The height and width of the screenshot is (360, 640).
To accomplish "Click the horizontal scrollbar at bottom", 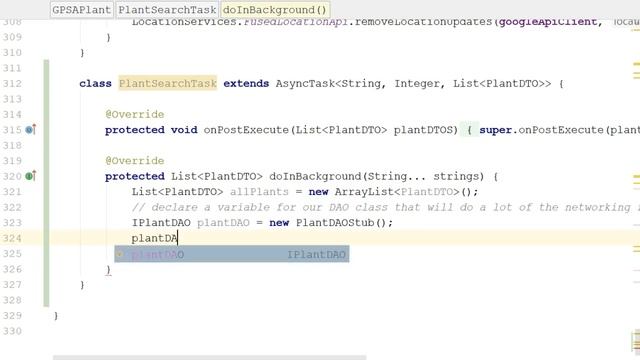I will point(209,357).
